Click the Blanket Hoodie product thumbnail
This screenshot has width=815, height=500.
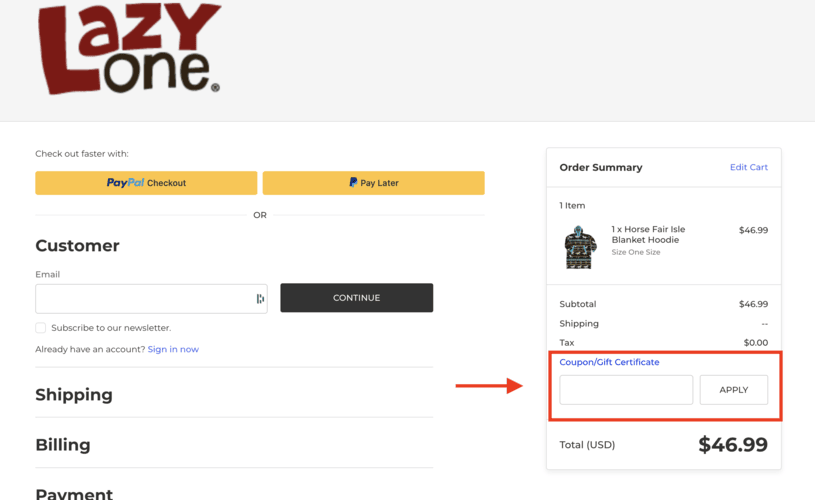(x=580, y=247)
